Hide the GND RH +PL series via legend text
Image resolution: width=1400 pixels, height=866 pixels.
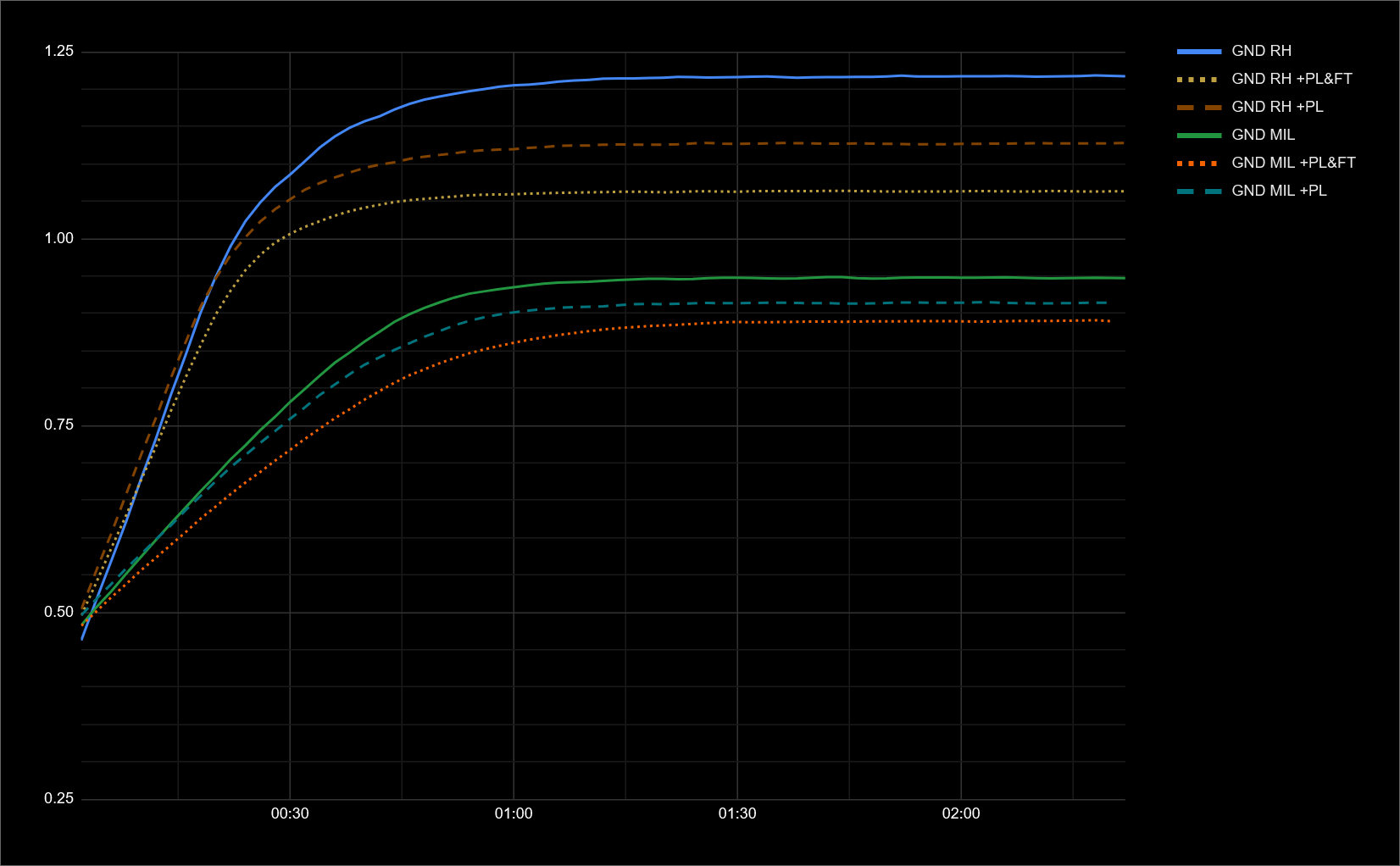click(1277, 107)
